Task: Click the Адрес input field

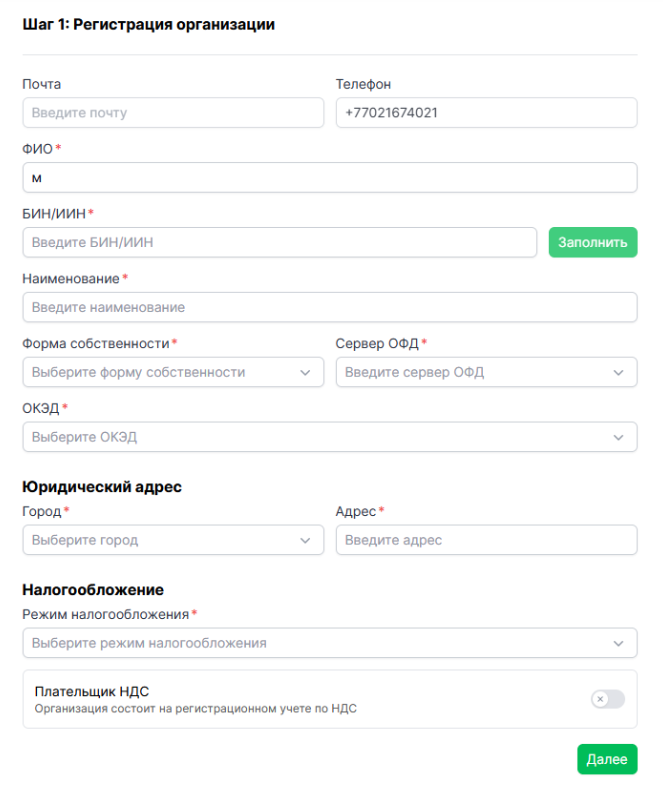Action: tap(486, 540)
